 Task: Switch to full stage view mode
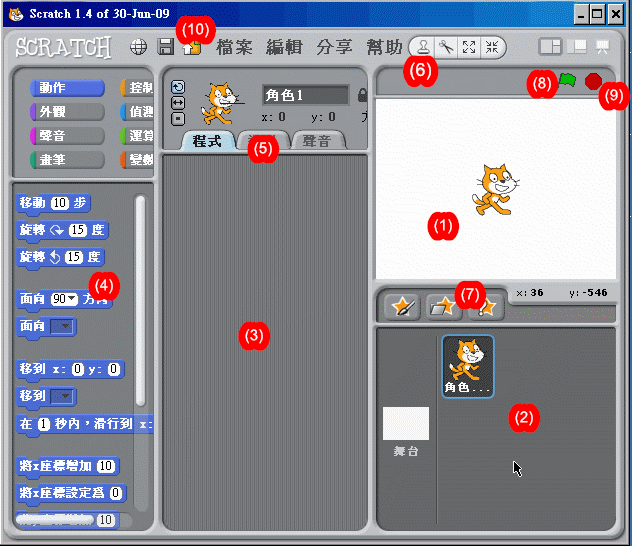tap(577, 47)
